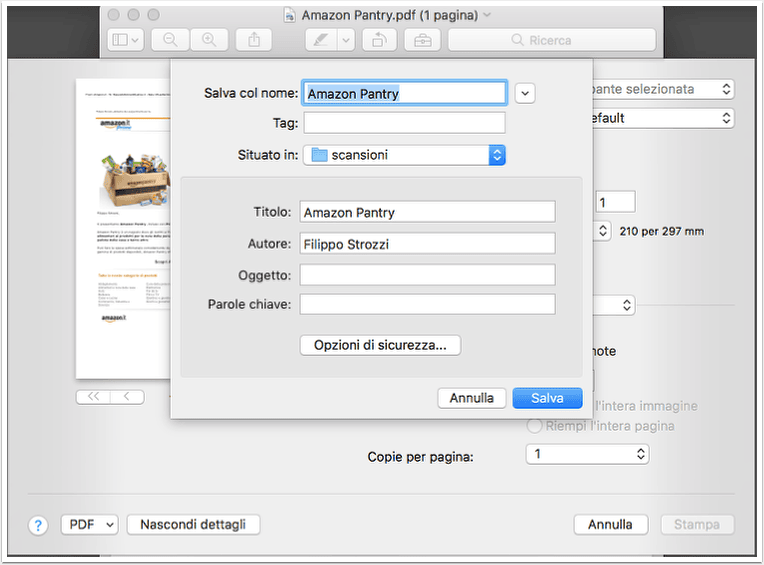Viewport: 764px width, 565px height.
Task: Select the markup pen highlight tool
Action: click(321, 40)
